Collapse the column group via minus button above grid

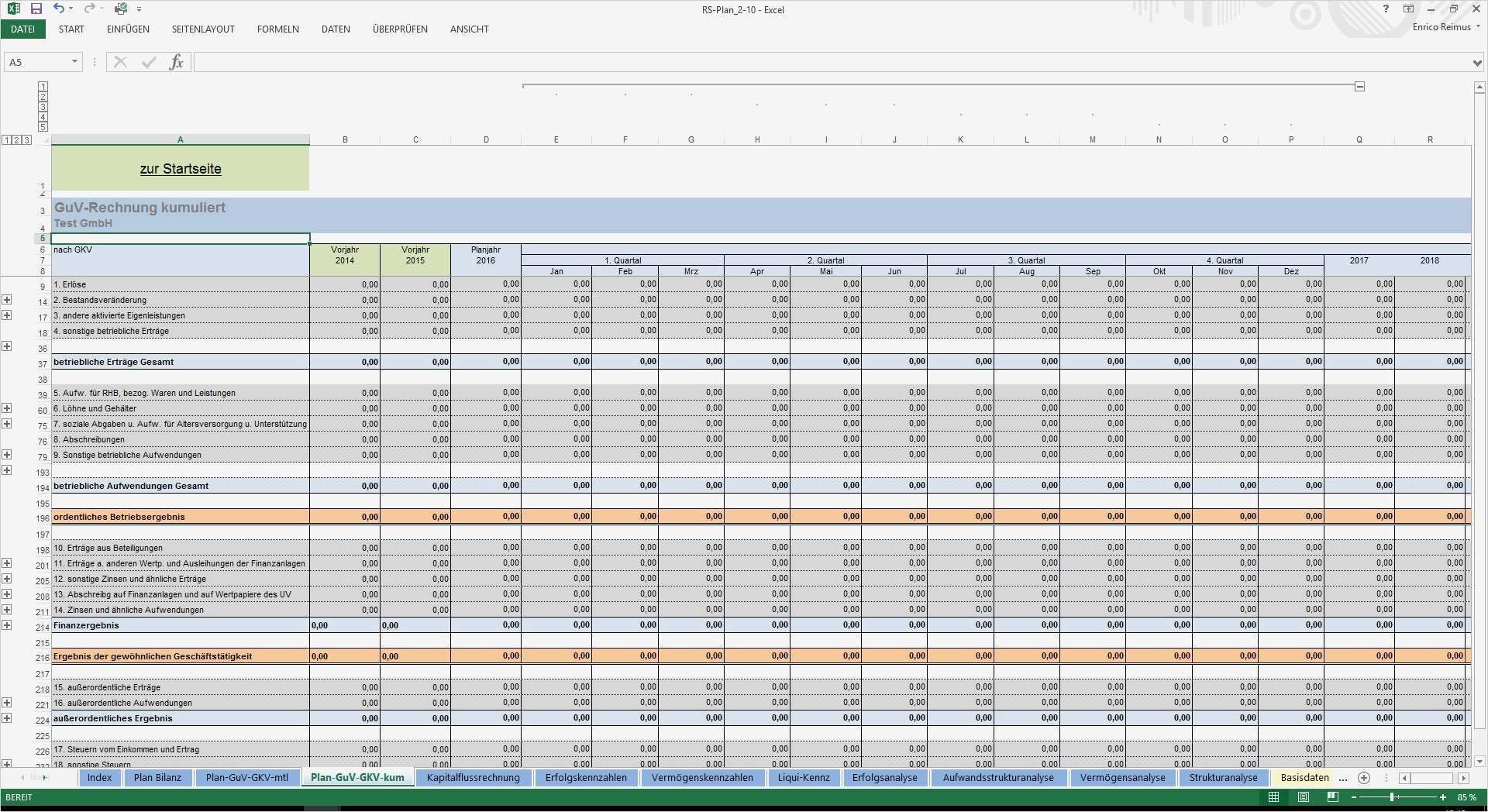point(1359,86)
